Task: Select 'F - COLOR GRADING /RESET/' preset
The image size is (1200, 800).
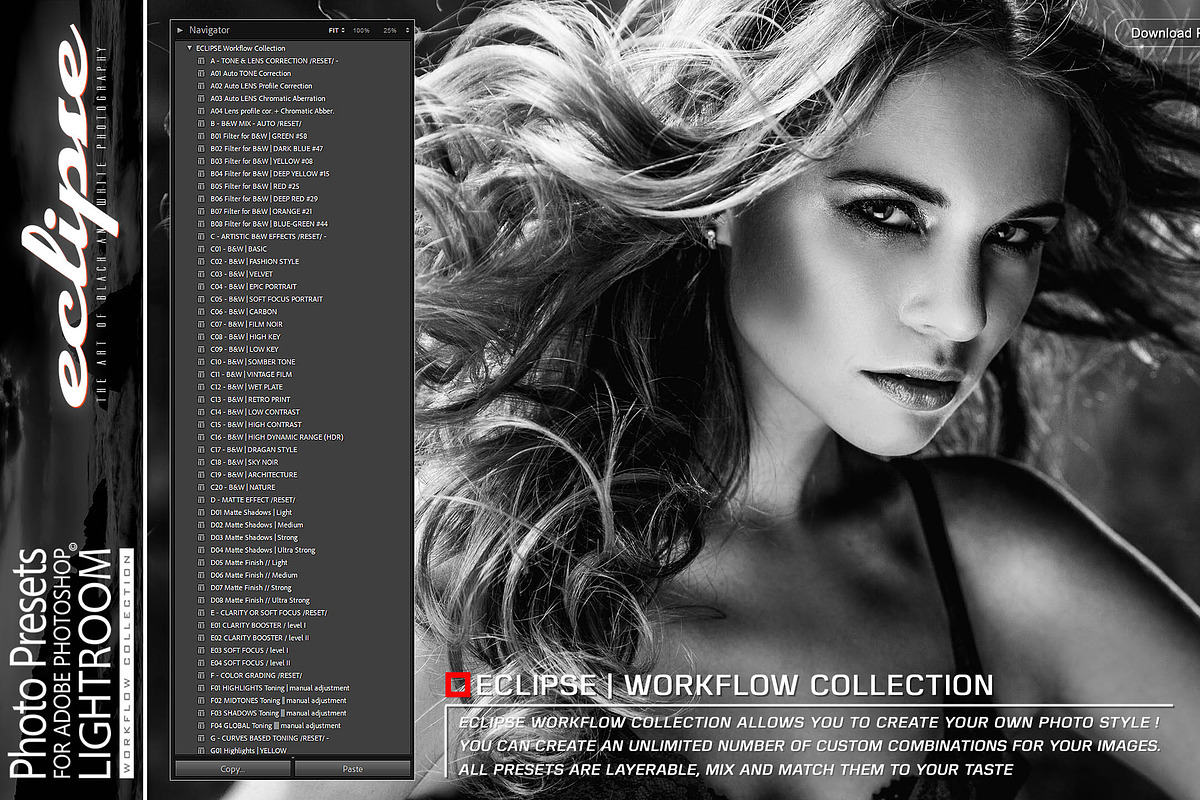Action: pyautogui.click(x=256, y=675)
